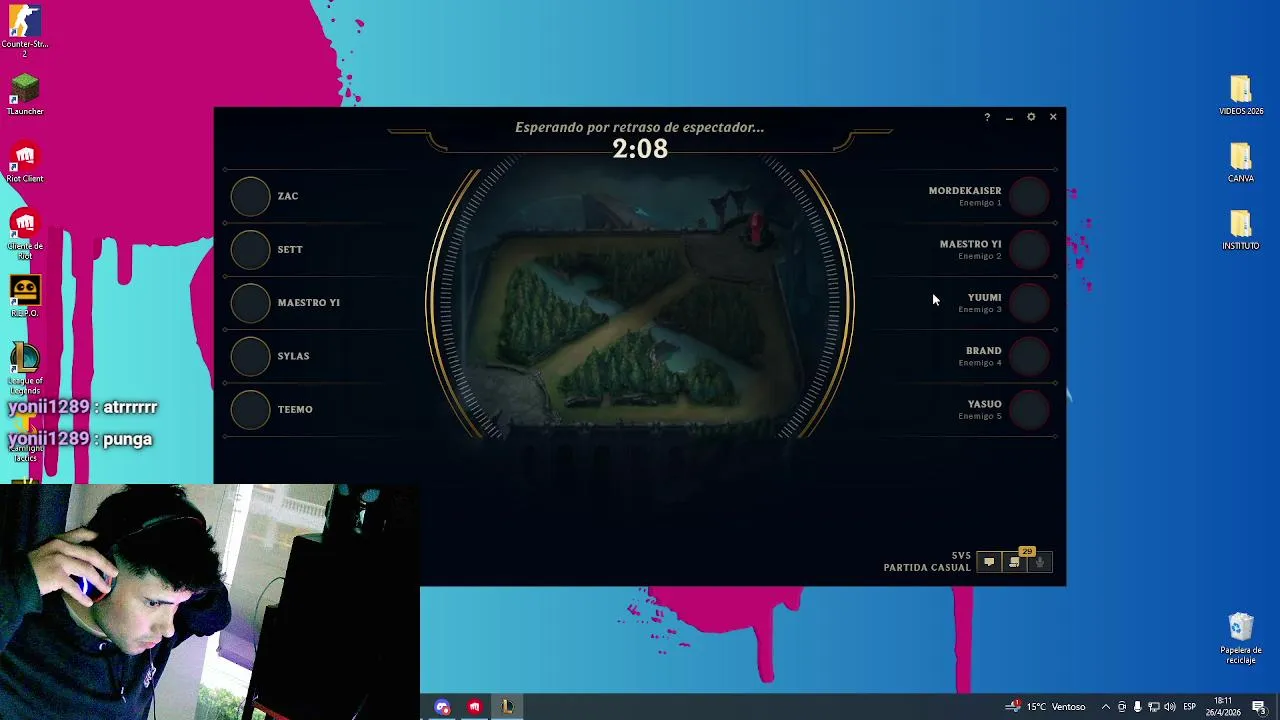Open the Riot Client desktop shortcut
Screen dimensions: 1280x720
[x=25, y=163]
